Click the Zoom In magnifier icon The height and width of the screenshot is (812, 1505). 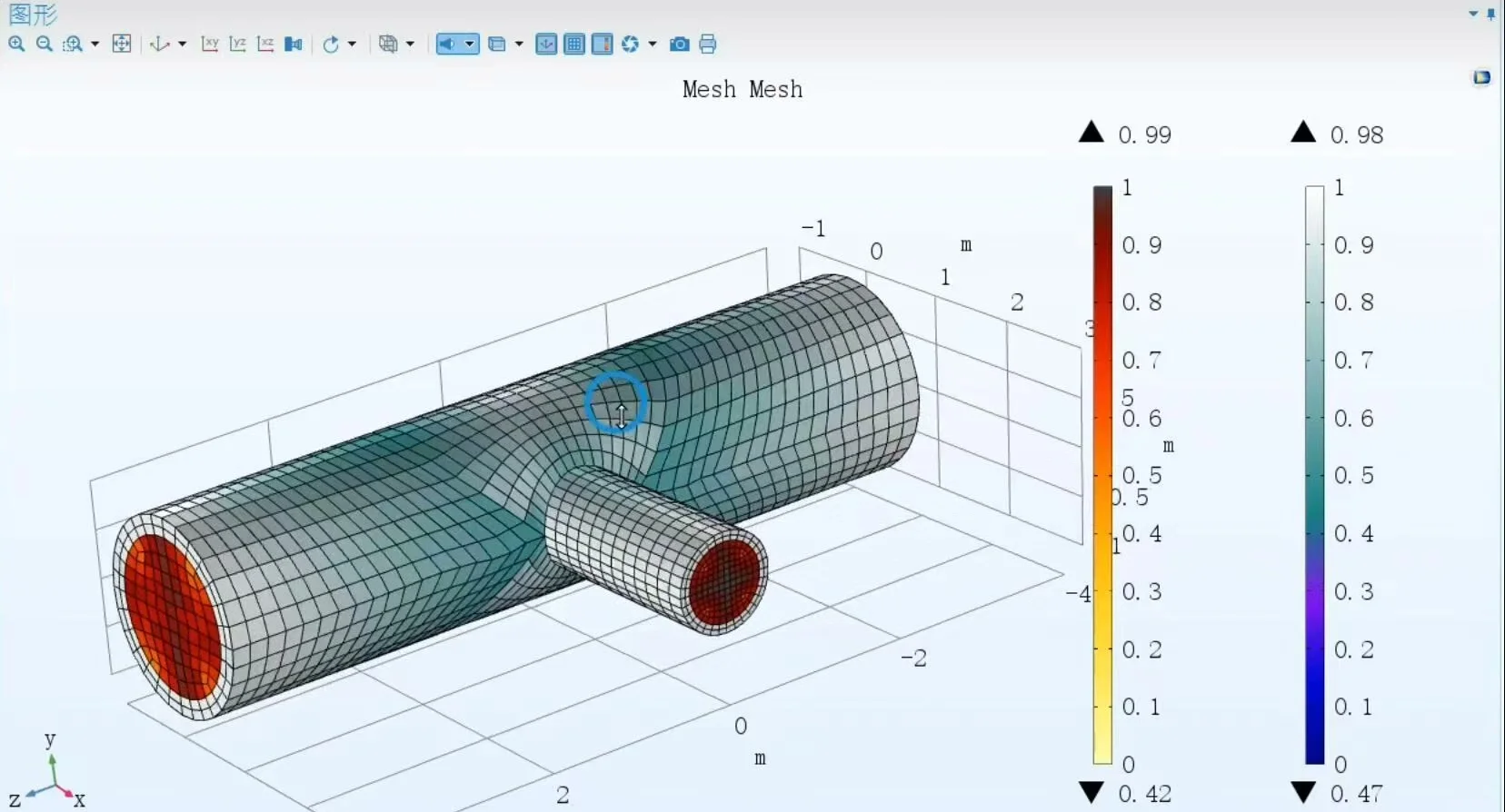(x=16, y=44)
